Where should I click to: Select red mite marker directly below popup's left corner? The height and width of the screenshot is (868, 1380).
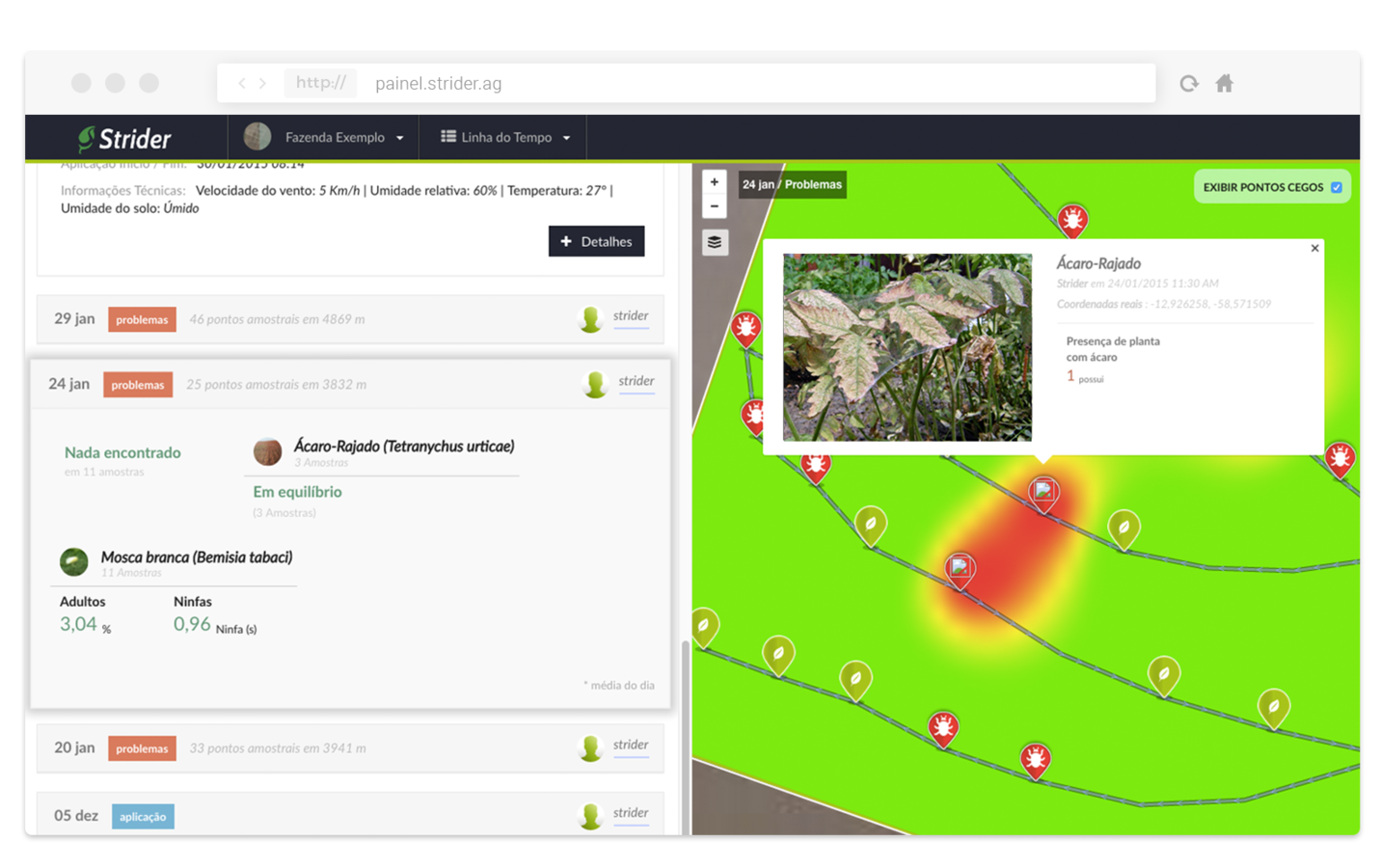816,466
